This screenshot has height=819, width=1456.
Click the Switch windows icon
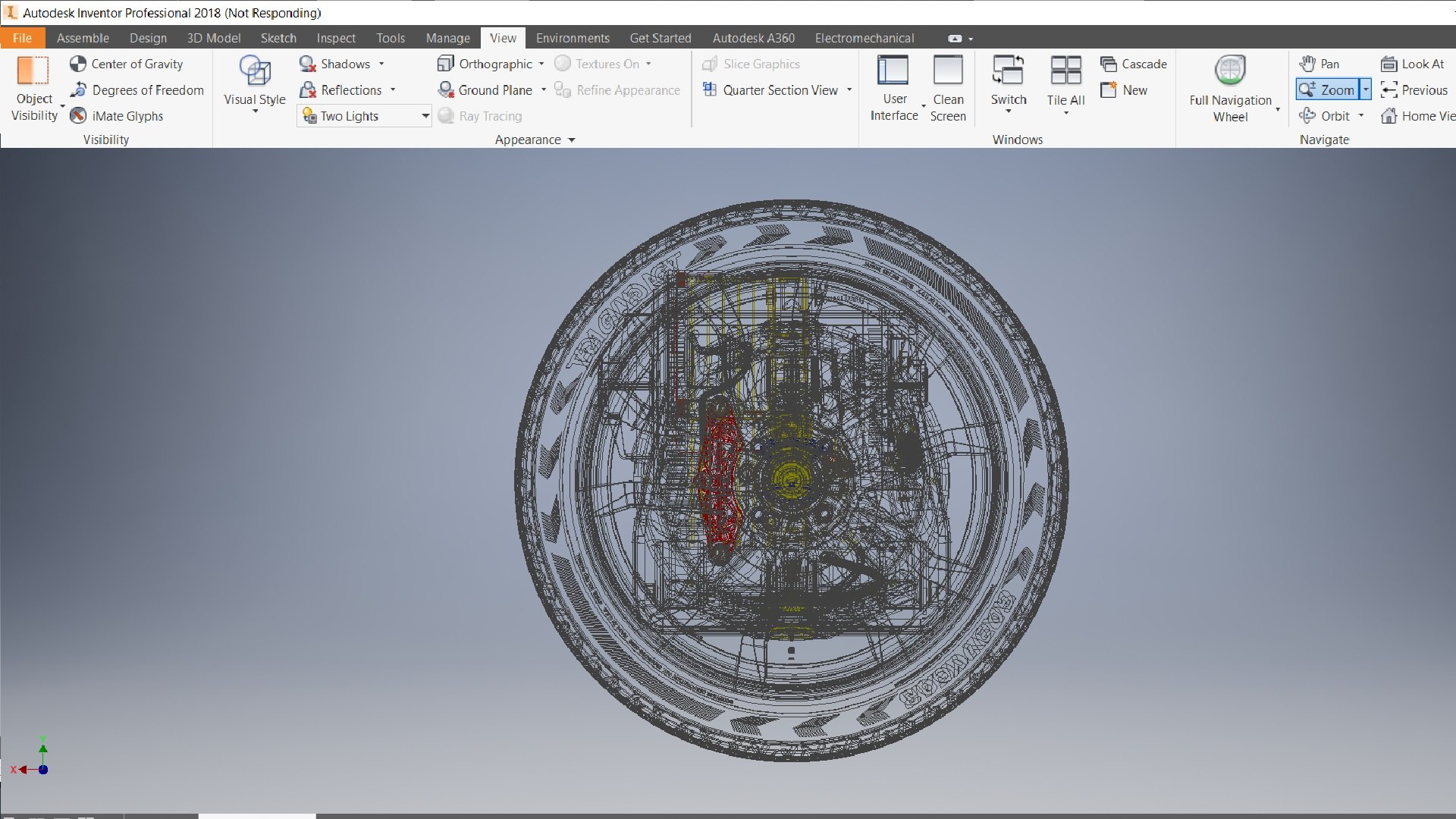(x=1009, y=71)
